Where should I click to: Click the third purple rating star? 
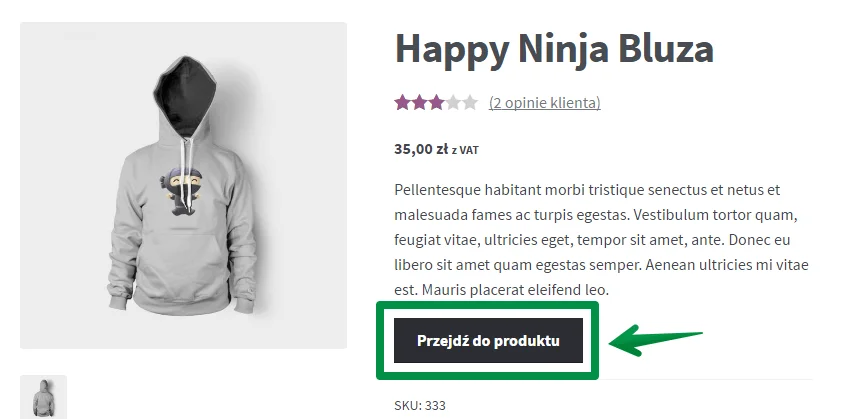(436, 102)
